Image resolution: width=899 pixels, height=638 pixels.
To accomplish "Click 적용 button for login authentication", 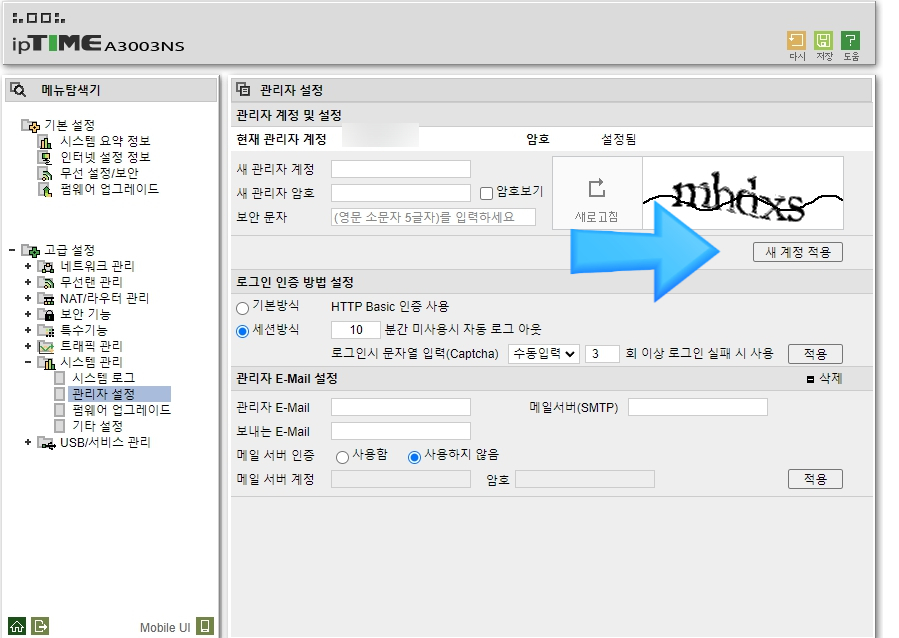I will pos(815,354).
